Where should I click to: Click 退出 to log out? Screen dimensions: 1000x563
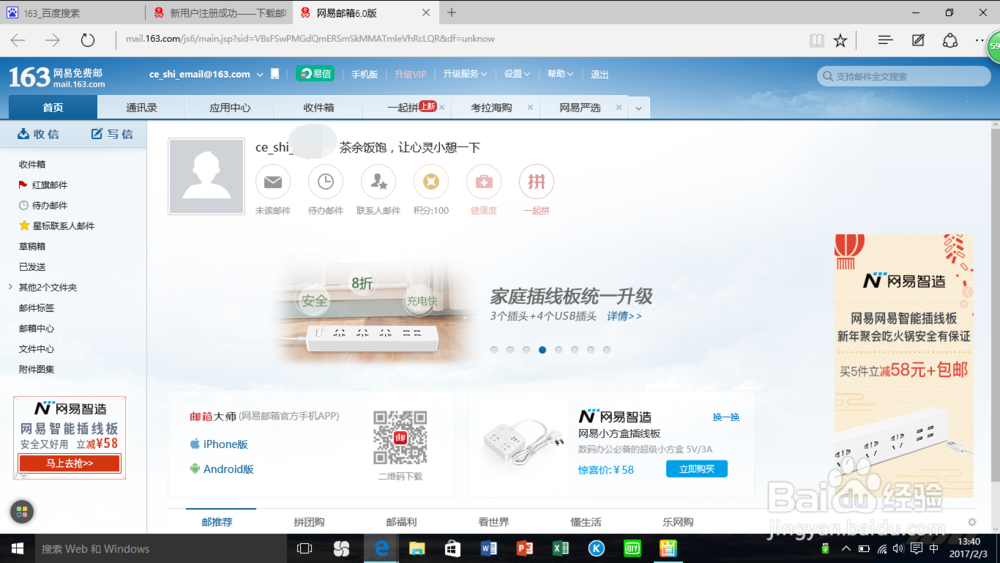point(599,75)
